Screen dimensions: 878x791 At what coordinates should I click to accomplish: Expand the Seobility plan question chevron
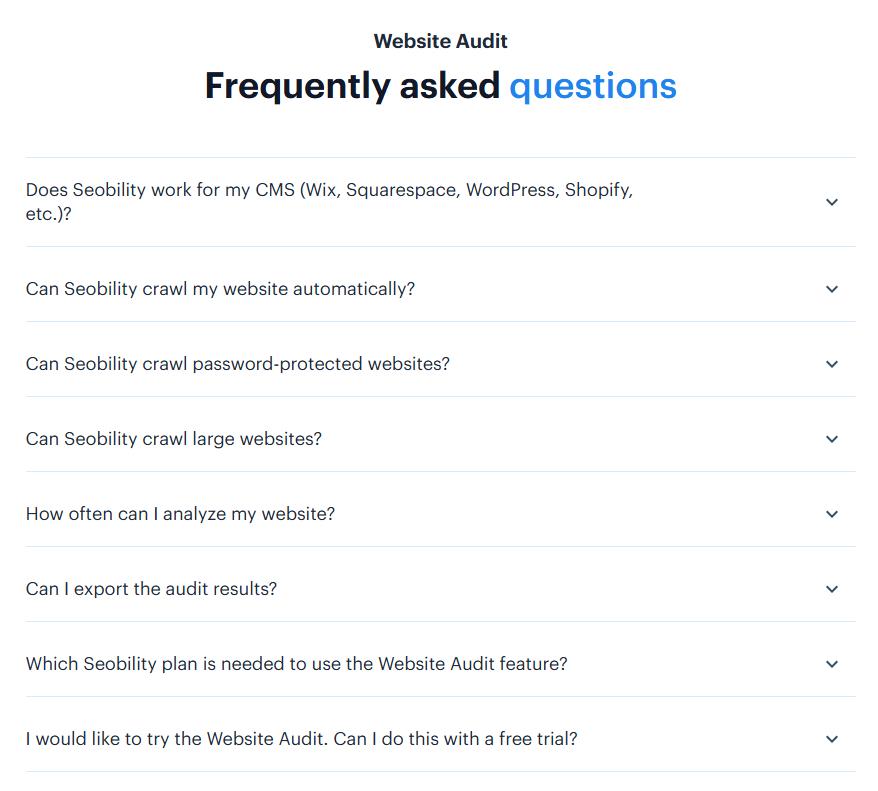click(832, 664)
